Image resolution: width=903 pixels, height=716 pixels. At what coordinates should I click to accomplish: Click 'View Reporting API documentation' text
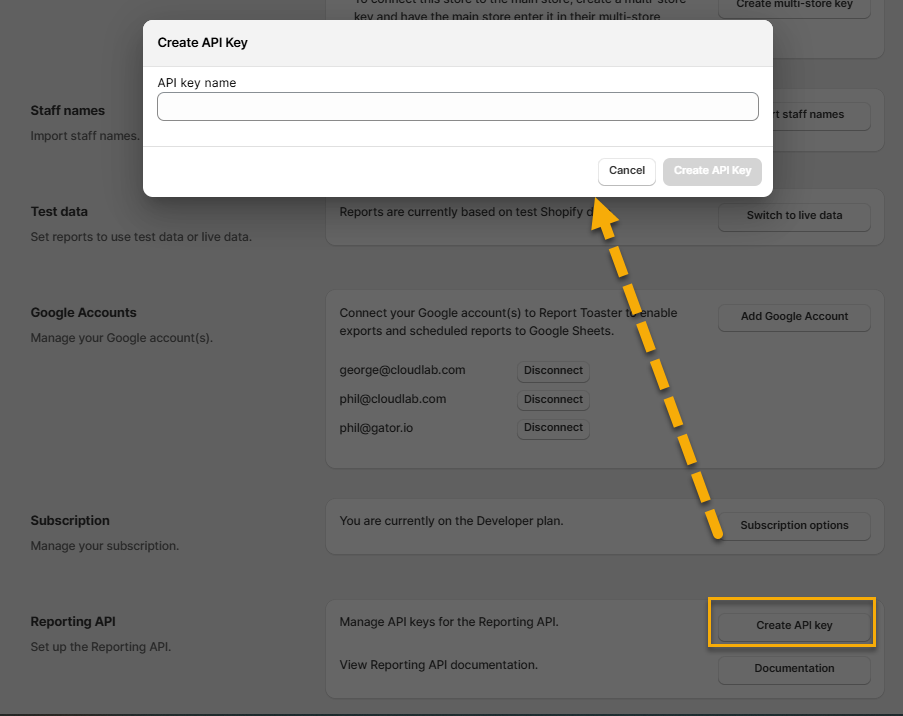[438, 665]
